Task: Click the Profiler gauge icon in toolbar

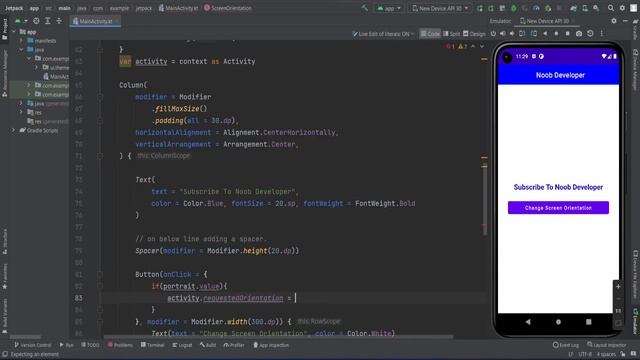Action: pos(536,8)
